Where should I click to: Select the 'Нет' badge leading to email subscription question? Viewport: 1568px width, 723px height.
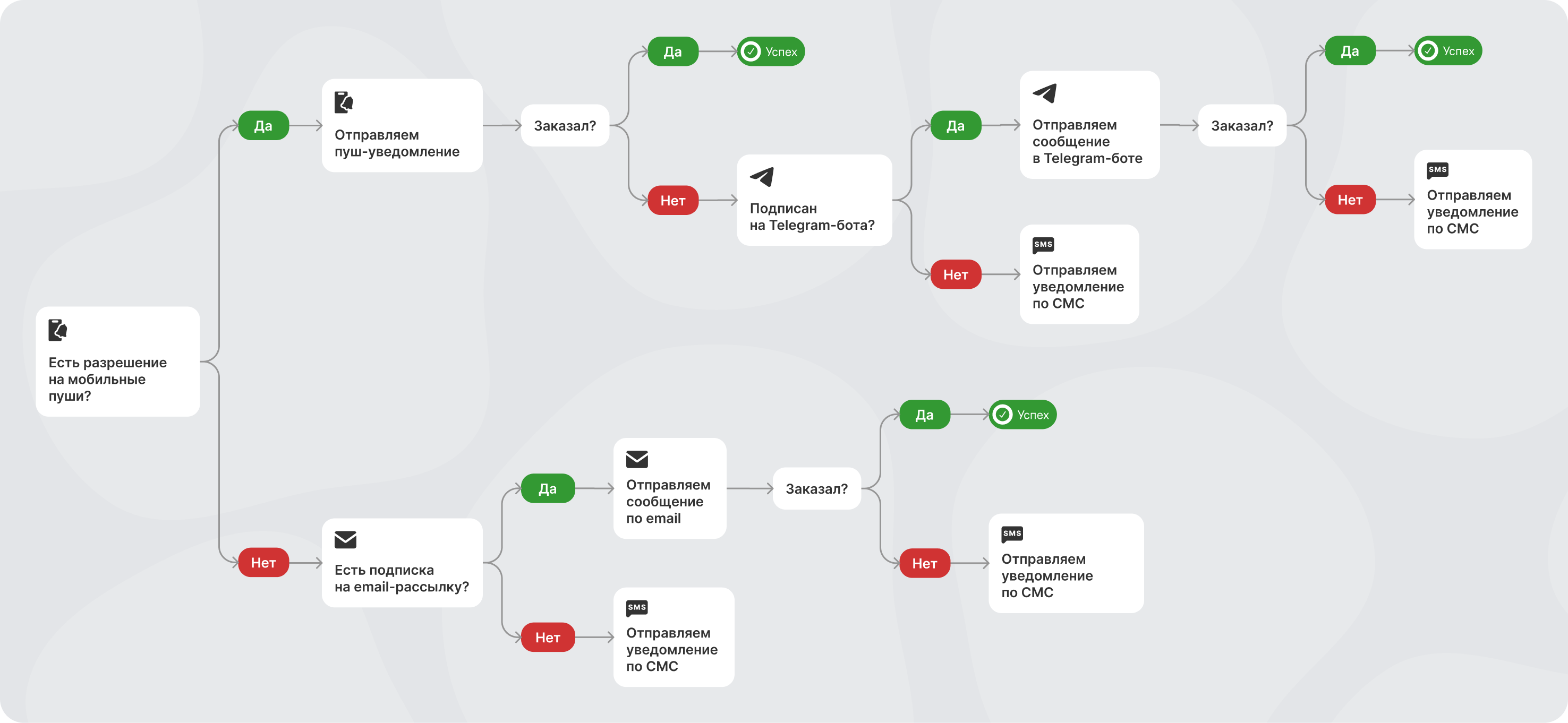pos(263,563)
